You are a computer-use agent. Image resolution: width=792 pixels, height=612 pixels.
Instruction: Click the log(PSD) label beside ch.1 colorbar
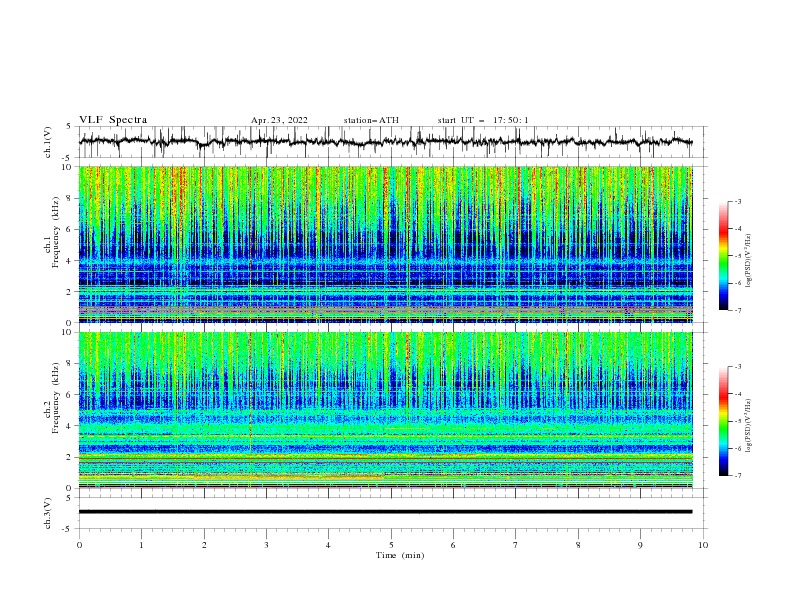[x=749, y=261]
